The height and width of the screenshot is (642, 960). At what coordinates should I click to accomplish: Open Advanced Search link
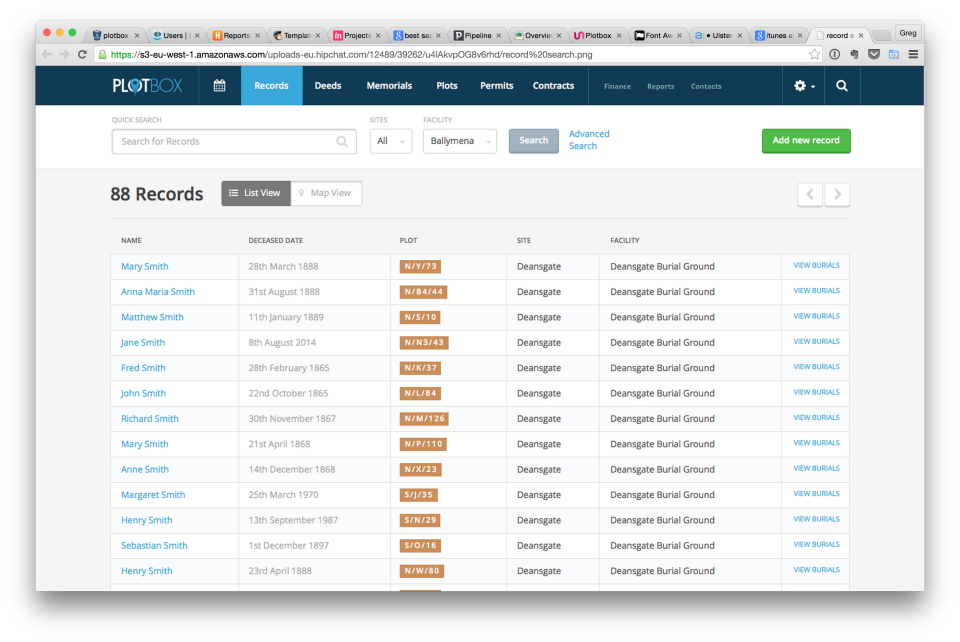coord(589,140)
